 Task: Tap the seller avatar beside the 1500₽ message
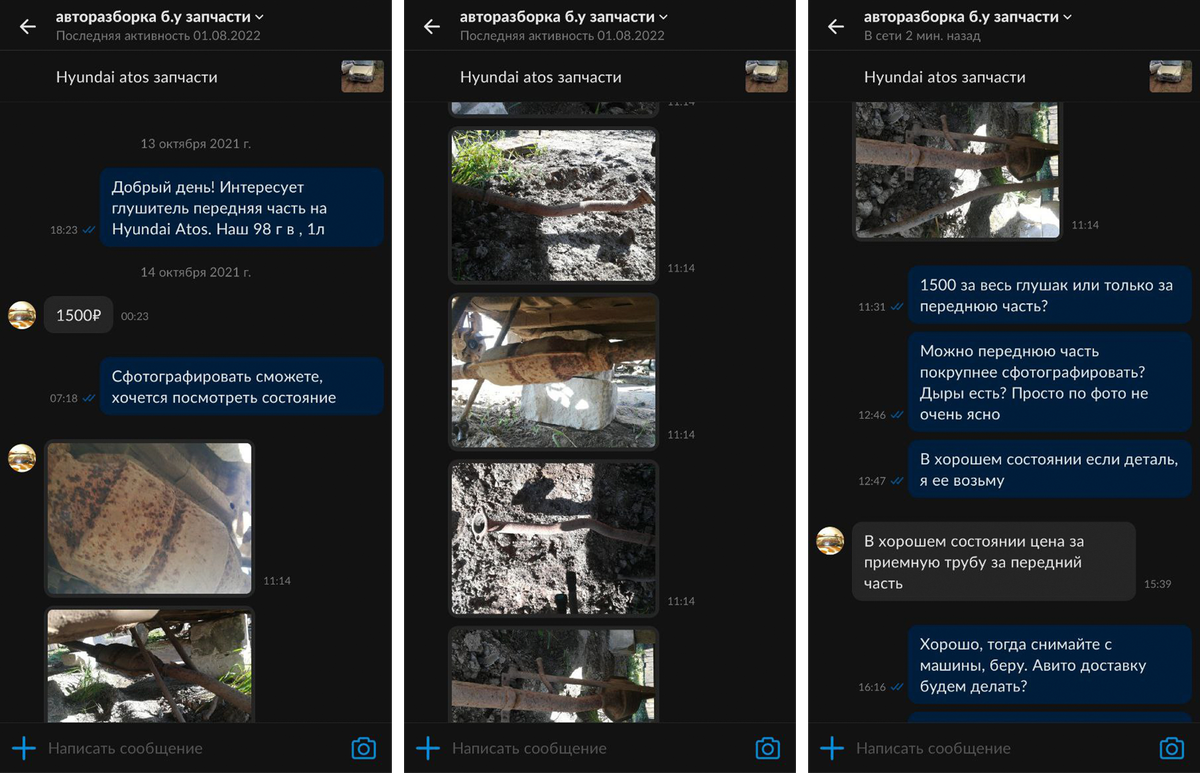tap(22, 315)
